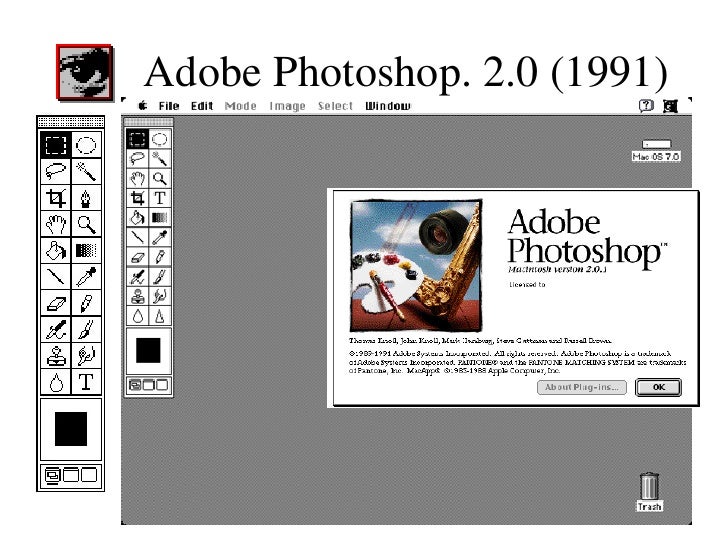Choose the Rubber Stamp in the small desktop toolbox
Viewport: 728px width, 546px height.
pos(137,297)
